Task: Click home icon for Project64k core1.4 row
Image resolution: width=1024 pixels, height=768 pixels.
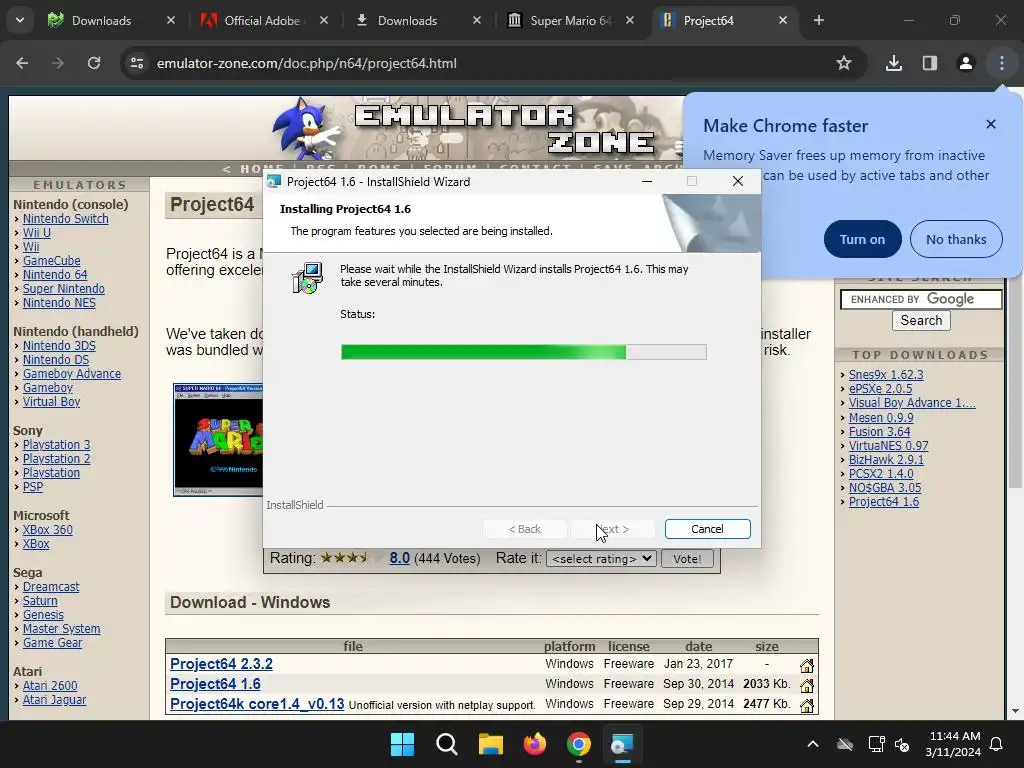Action: click(x=807, y=706)
